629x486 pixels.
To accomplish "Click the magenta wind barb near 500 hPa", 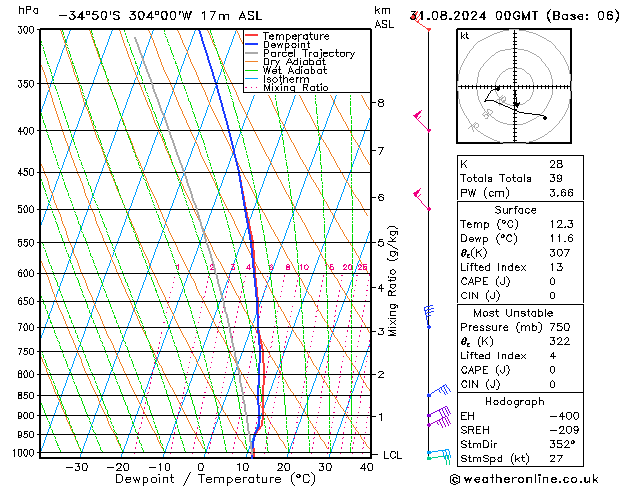I will tap(423, 200).
